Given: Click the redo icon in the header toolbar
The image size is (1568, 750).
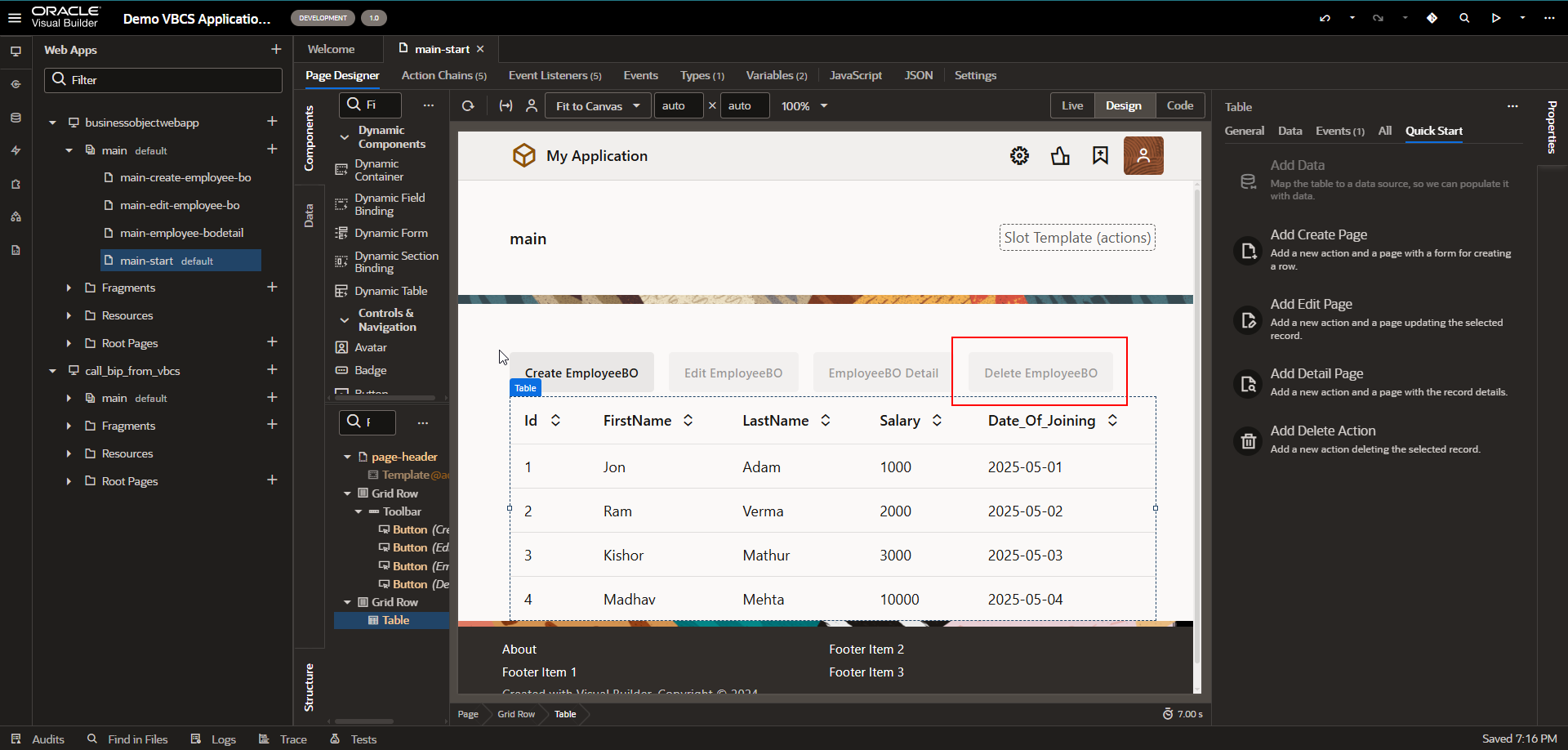Looking at the screenshot, I should point(1379,17).
